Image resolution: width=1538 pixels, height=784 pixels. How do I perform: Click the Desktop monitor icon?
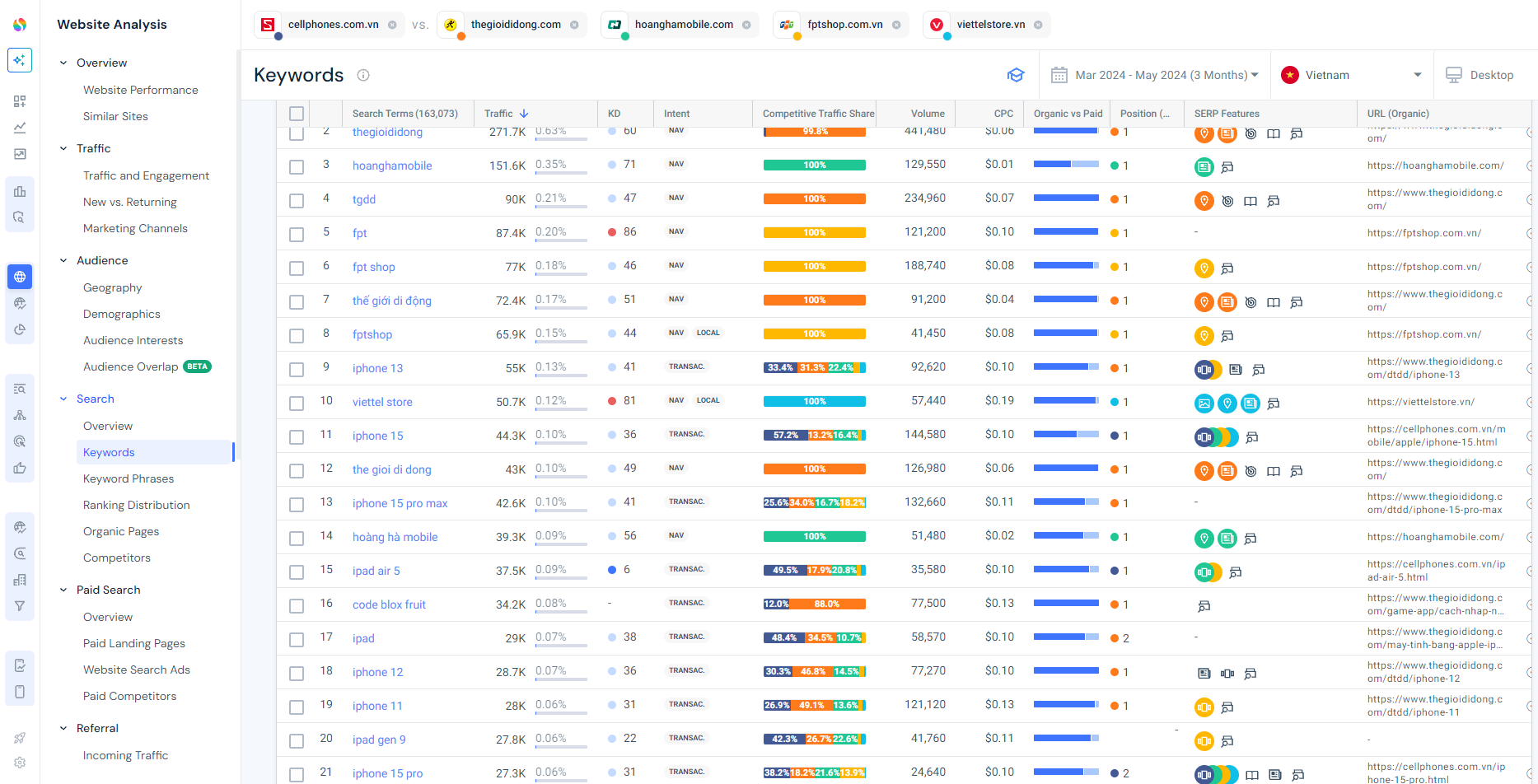click(1454, 75)
